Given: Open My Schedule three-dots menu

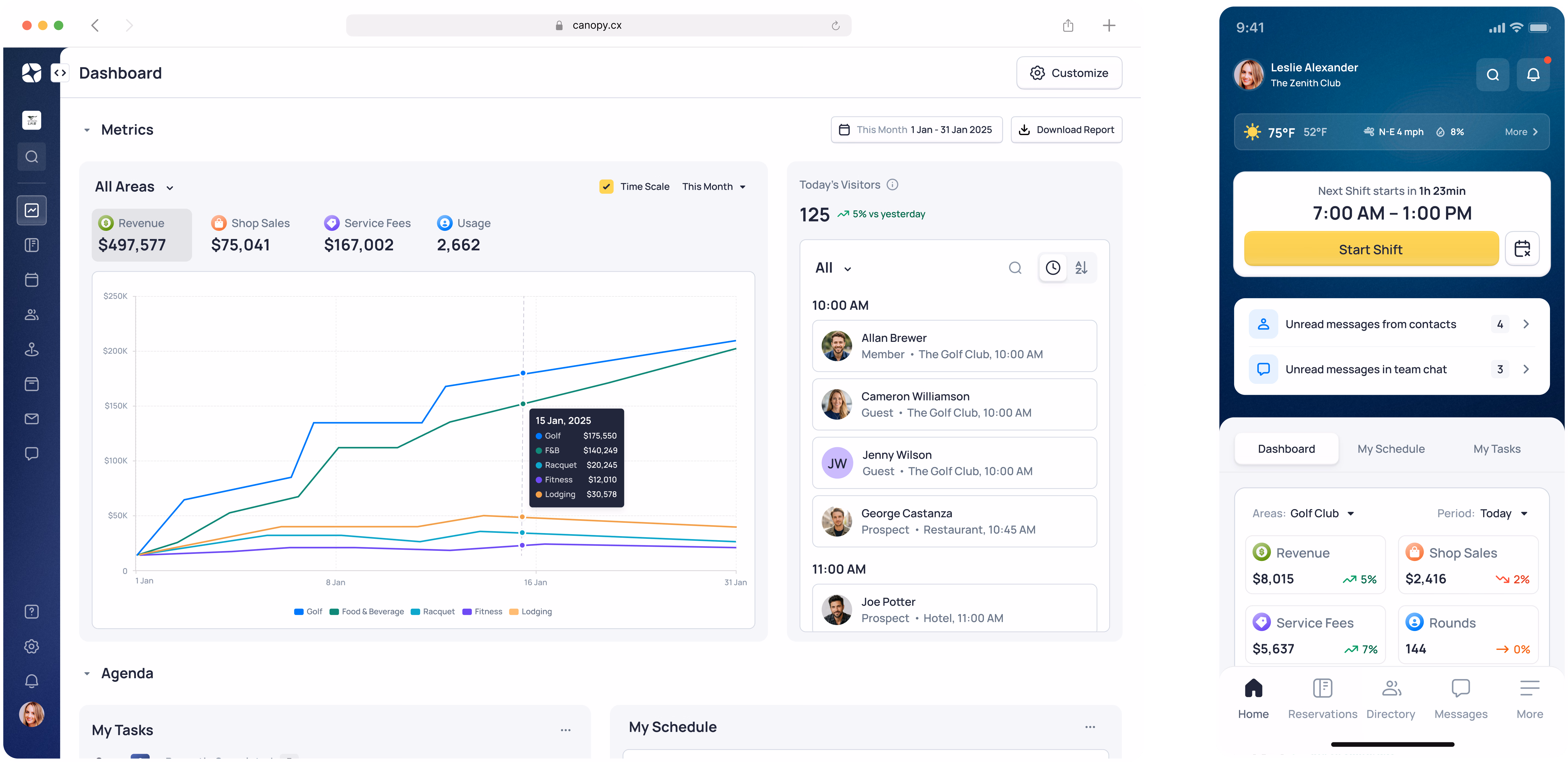Looking at the screenshot, I should [x=1090, y=727].
